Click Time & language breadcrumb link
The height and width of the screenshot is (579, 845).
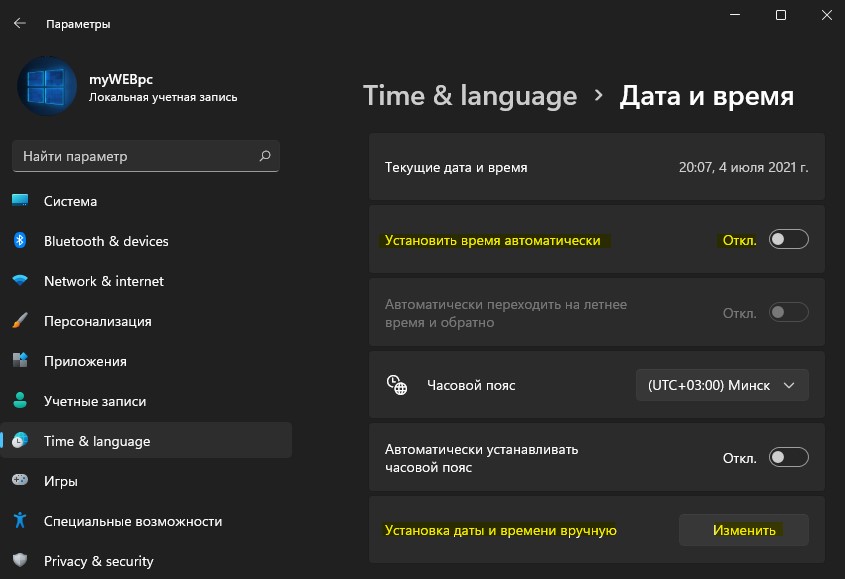click(x=470, y=96)
